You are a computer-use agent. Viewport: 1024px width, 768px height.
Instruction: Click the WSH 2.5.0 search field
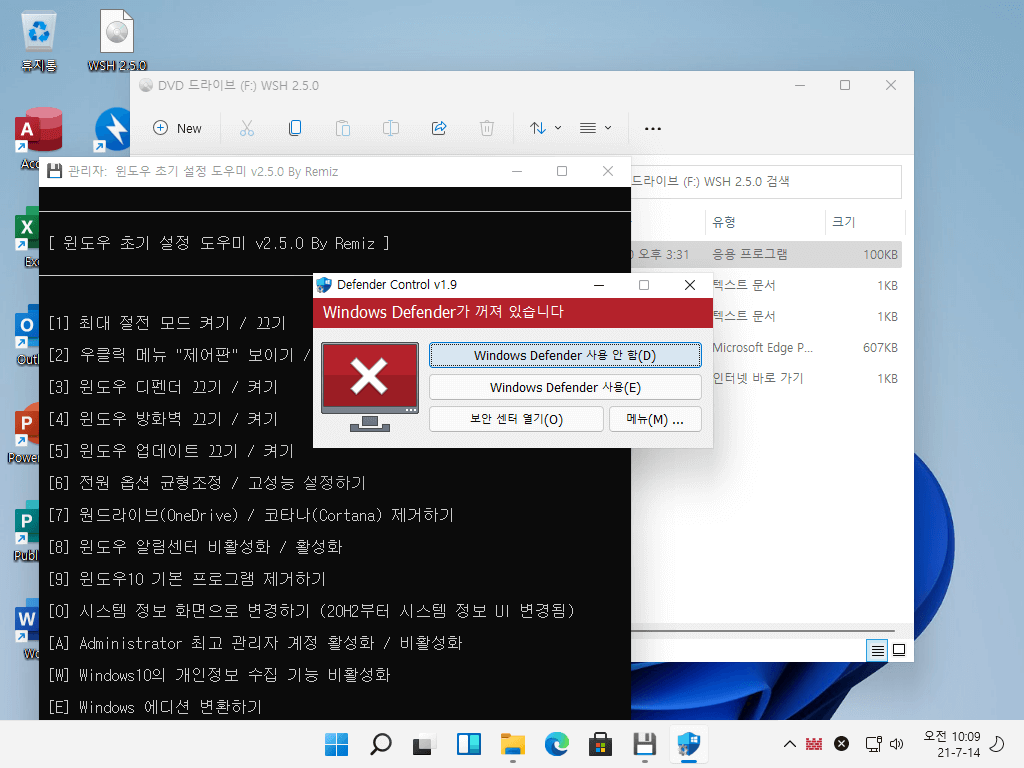pyautogui.click(x=766, y=182)
